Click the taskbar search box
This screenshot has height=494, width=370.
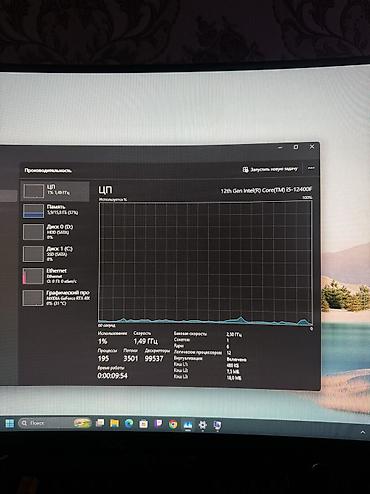[54, 423]
